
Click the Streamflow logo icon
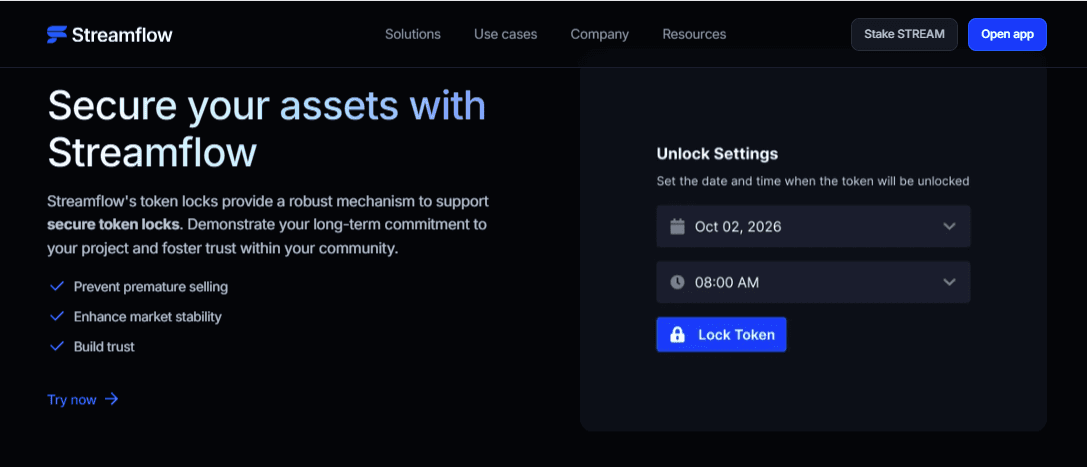coord(57,34)
